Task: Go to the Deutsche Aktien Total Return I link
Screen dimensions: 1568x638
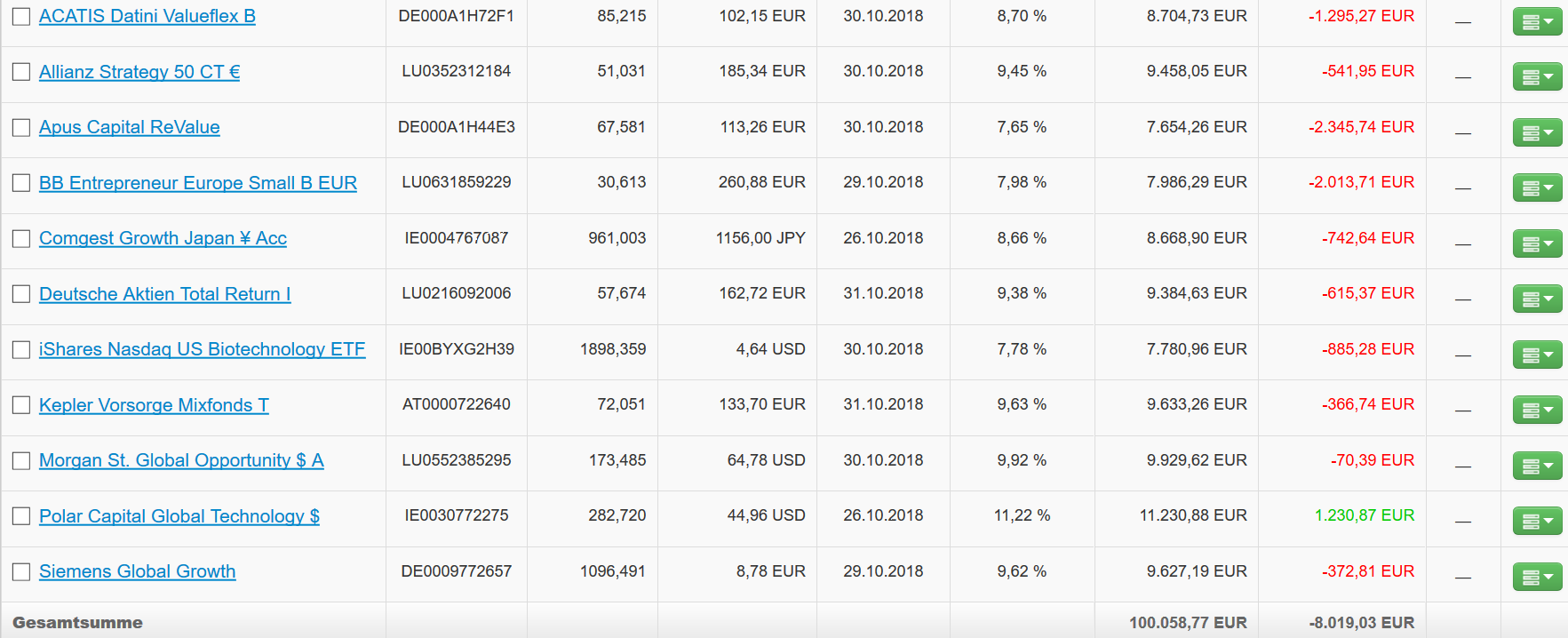Action: [x=164, y=294]
